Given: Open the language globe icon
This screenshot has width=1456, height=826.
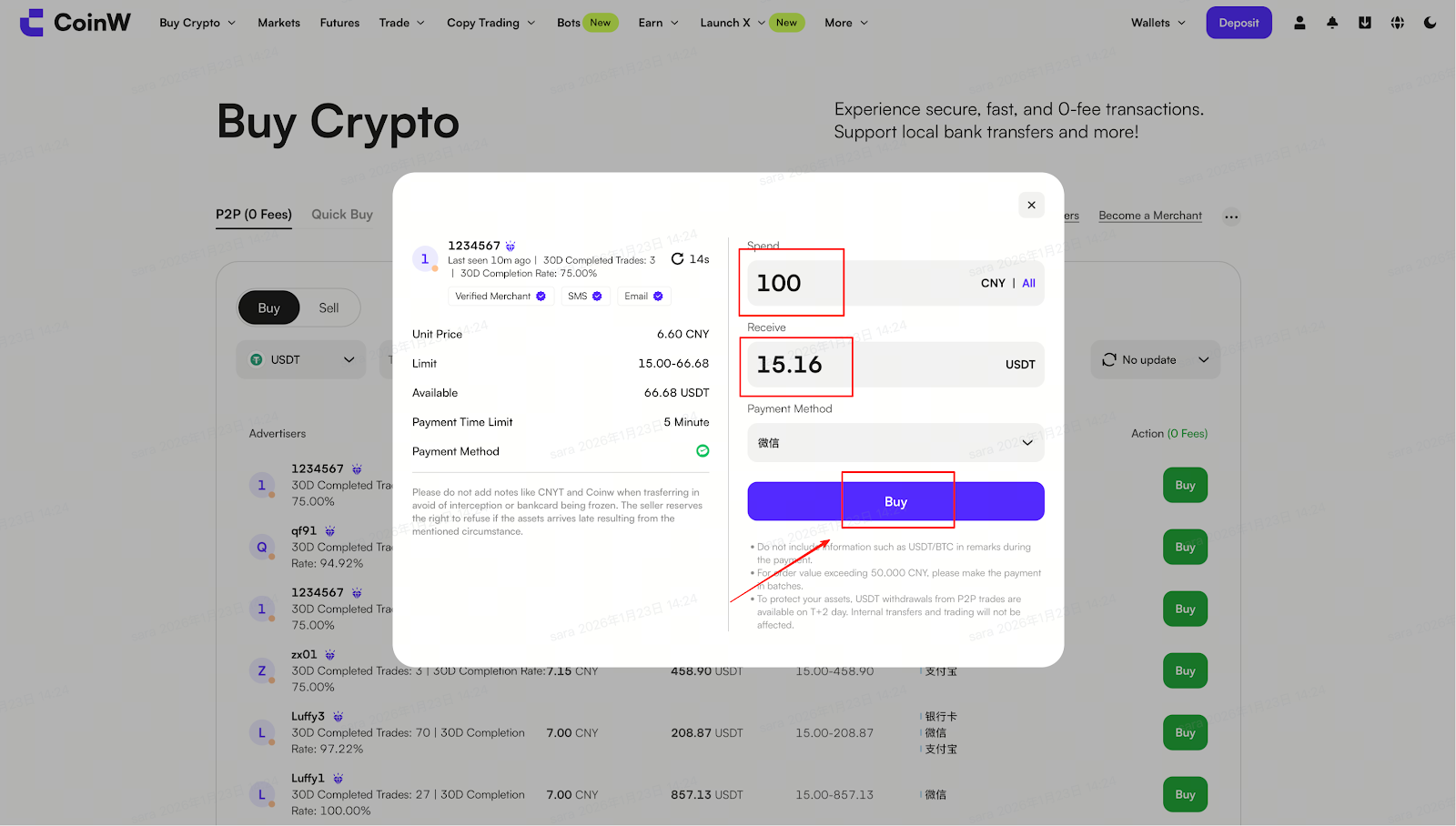Looking at the screenshot, I should 1398,23.
